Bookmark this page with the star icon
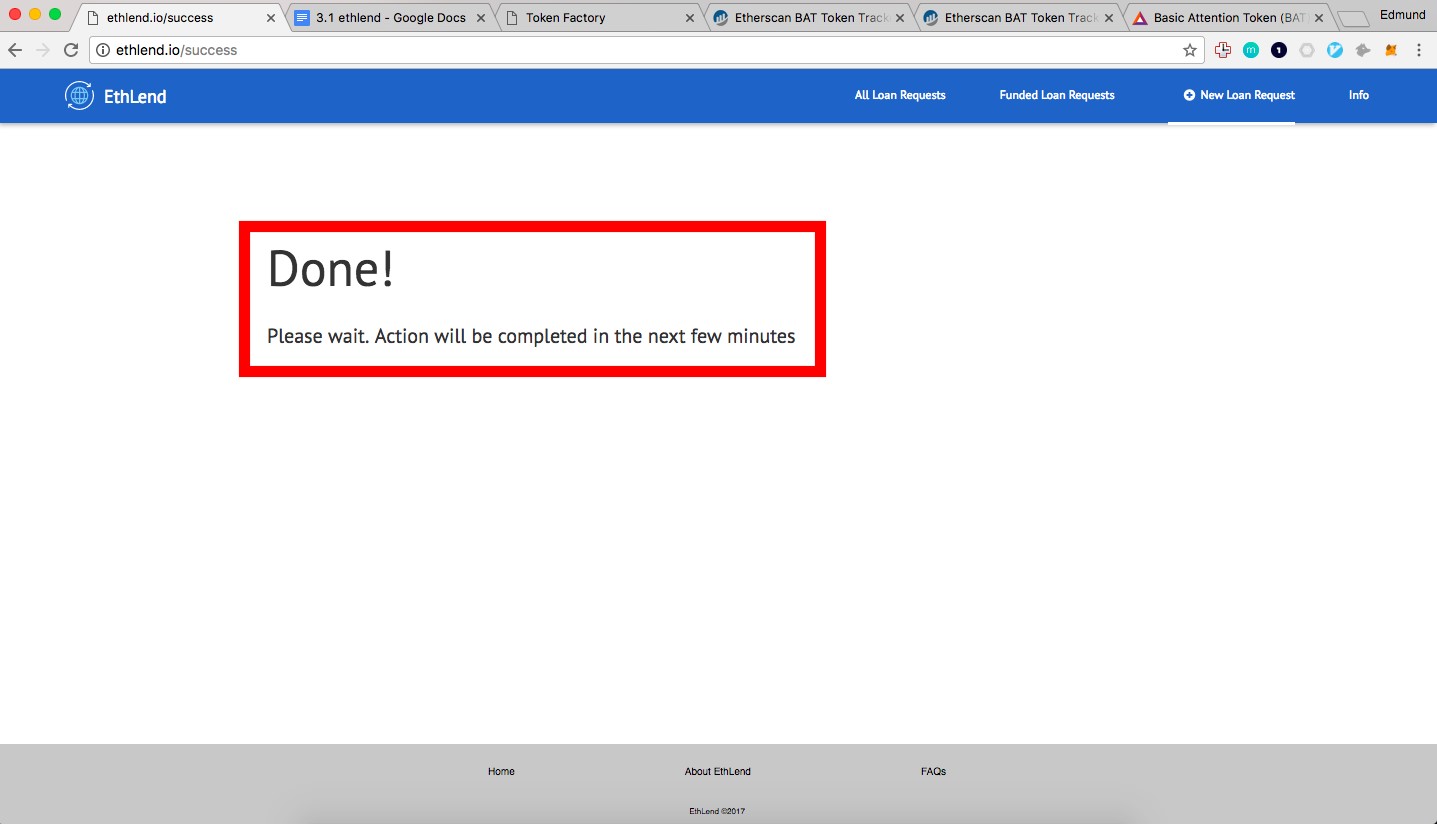The width and height of the screenshot is (1437, 824). tap(1190, 50)
